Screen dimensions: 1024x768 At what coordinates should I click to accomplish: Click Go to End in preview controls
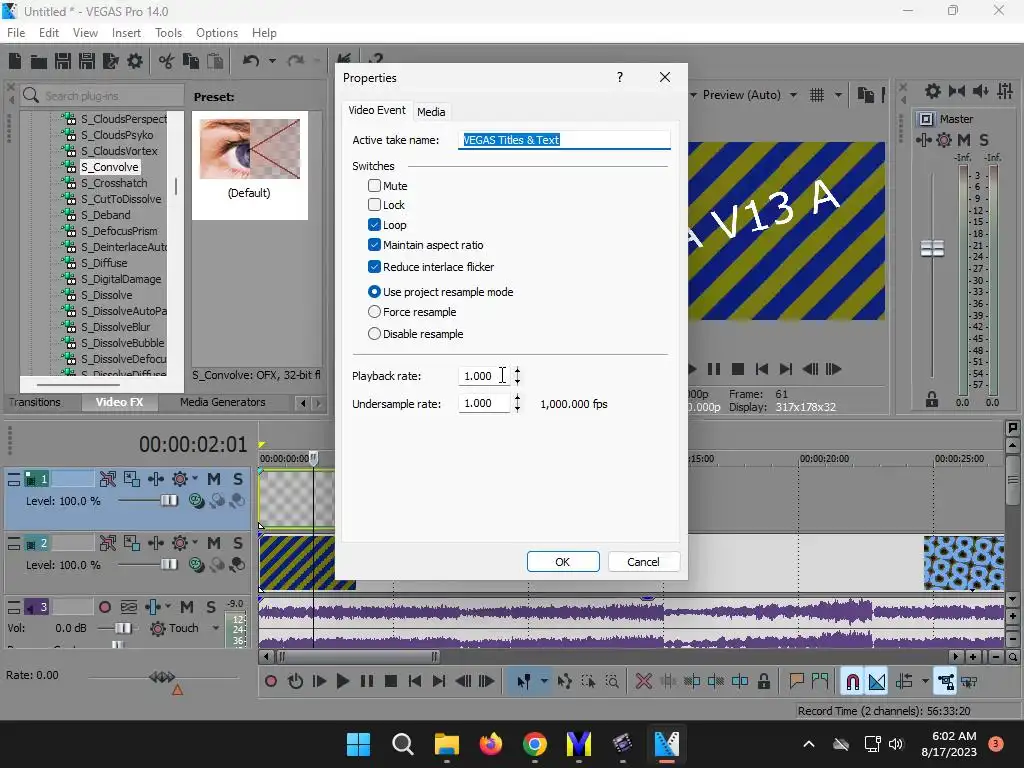point(786,369)
